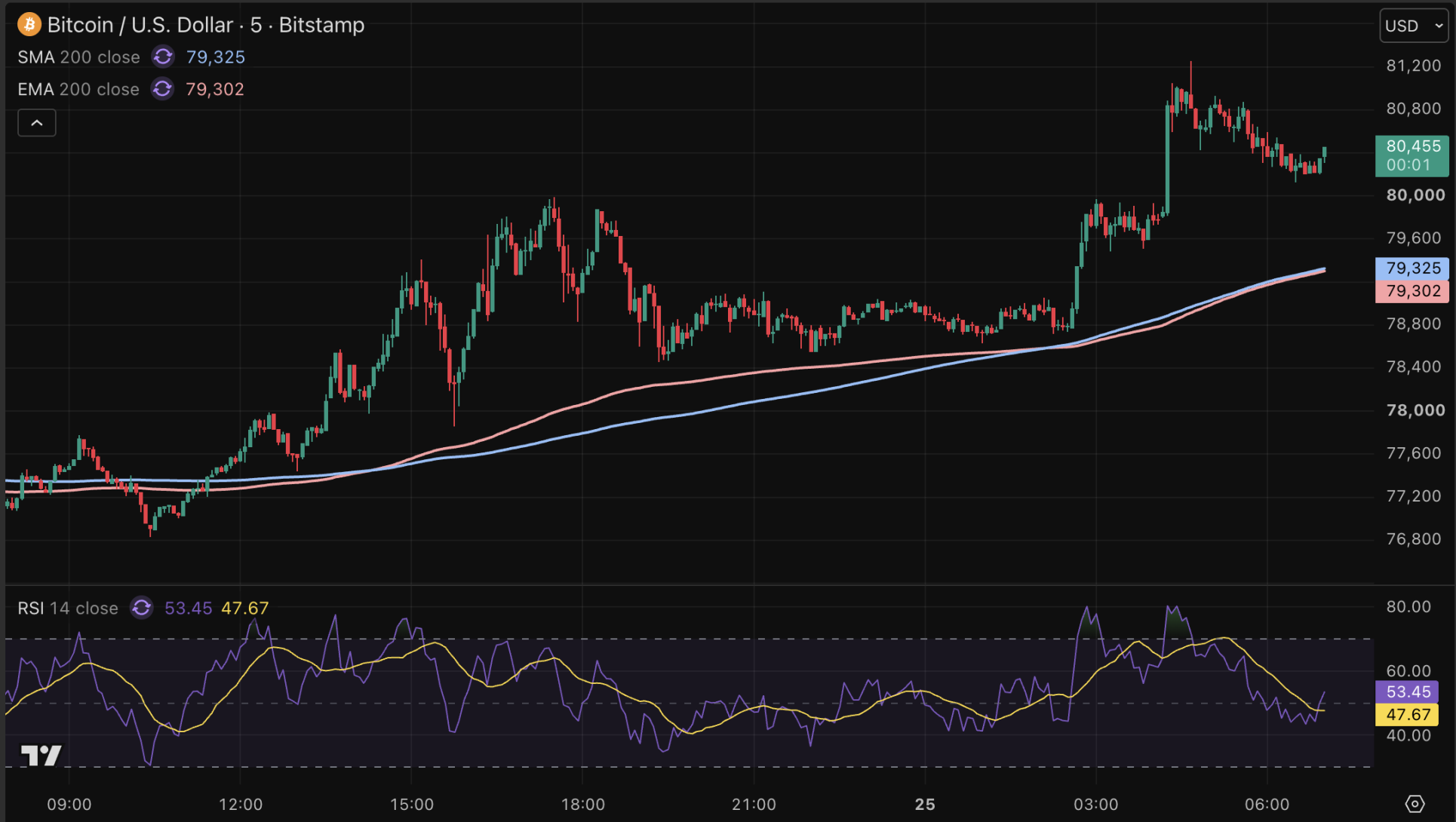Open the USD currency dropdown
Viewport: 1456px width, 822px height.
(1414, 26)
